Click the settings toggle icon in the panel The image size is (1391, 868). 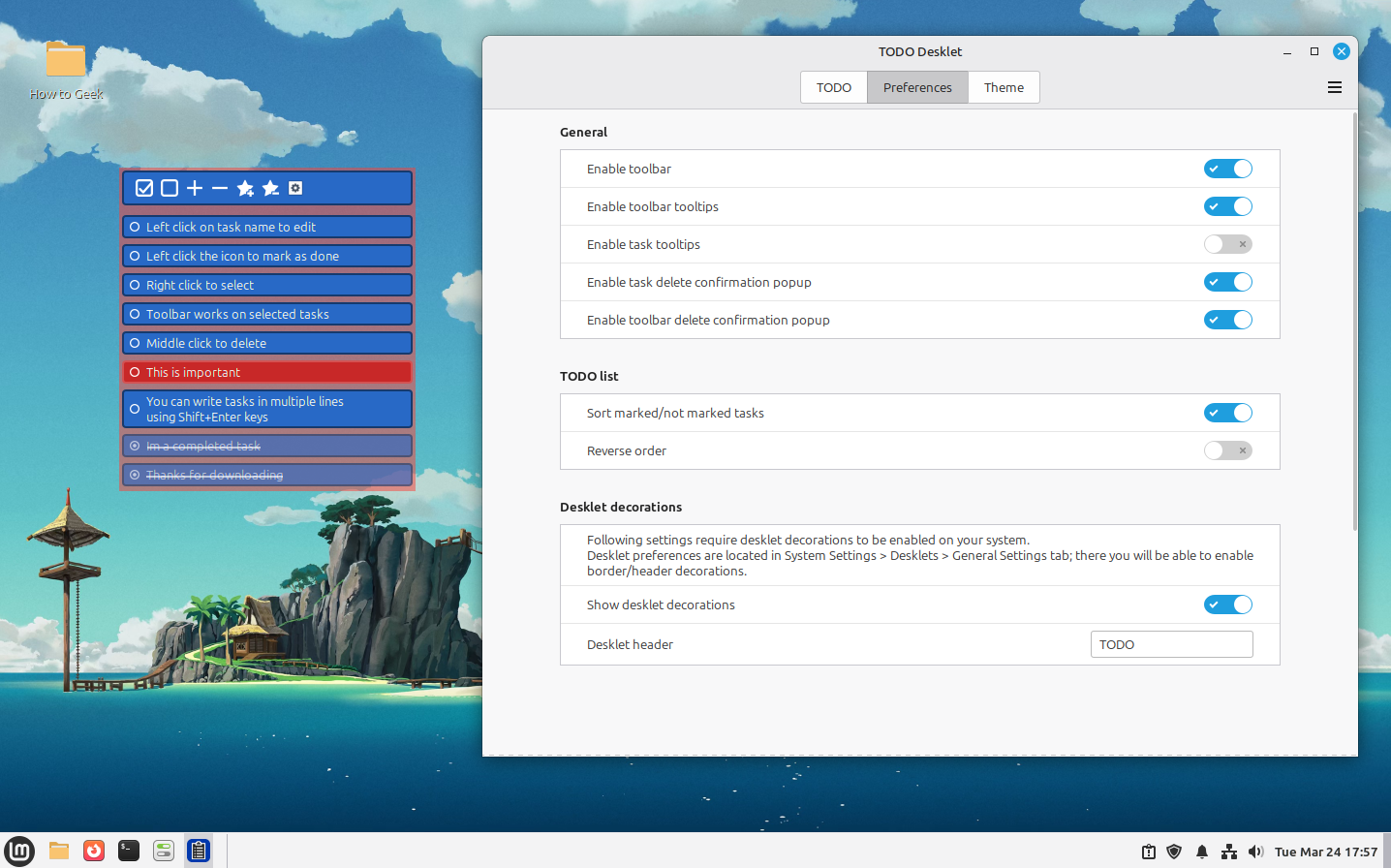[164, 851]
